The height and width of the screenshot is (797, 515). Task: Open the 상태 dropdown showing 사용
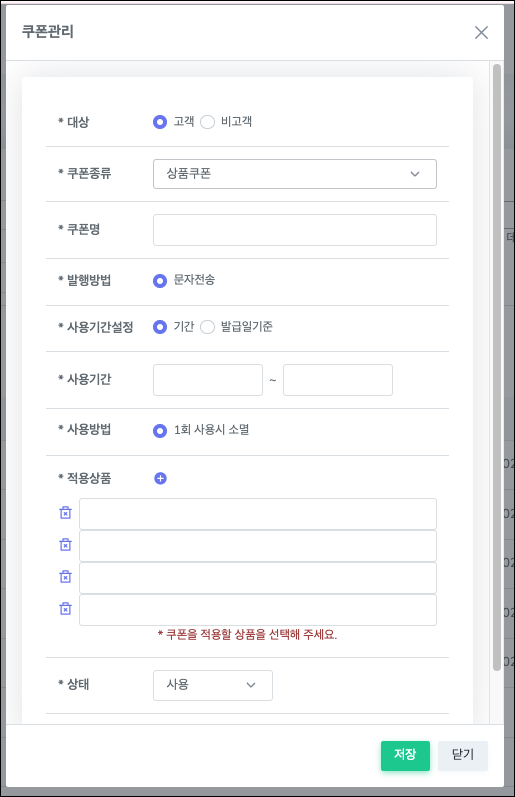click(x=213, y=685)
